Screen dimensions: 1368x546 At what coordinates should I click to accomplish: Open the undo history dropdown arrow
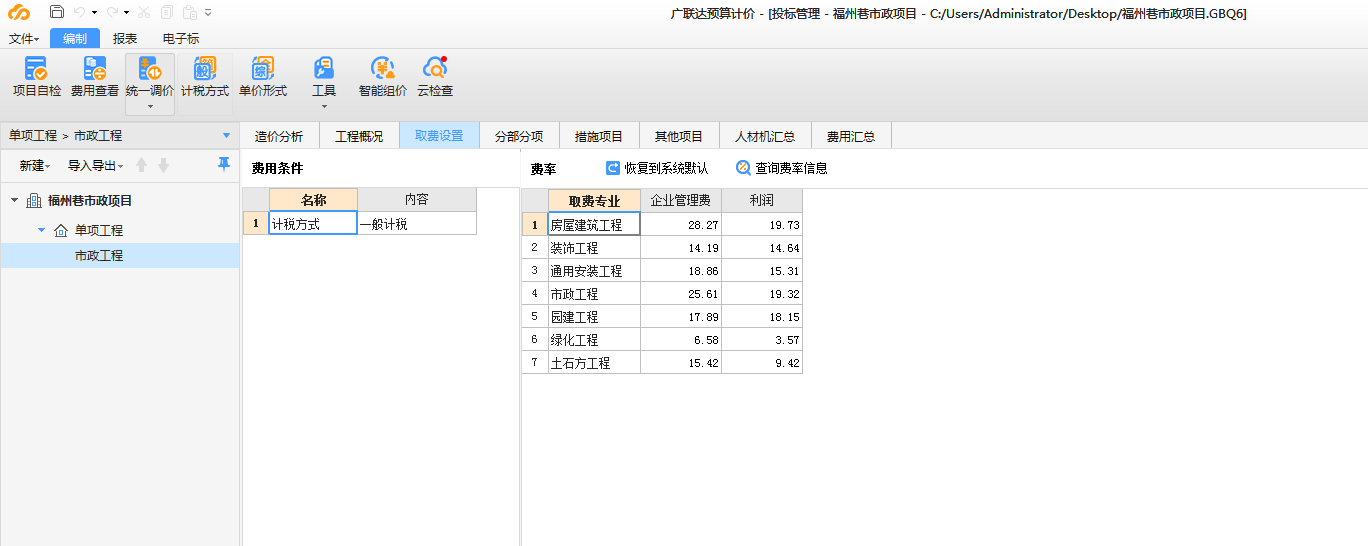click(94, 13)
